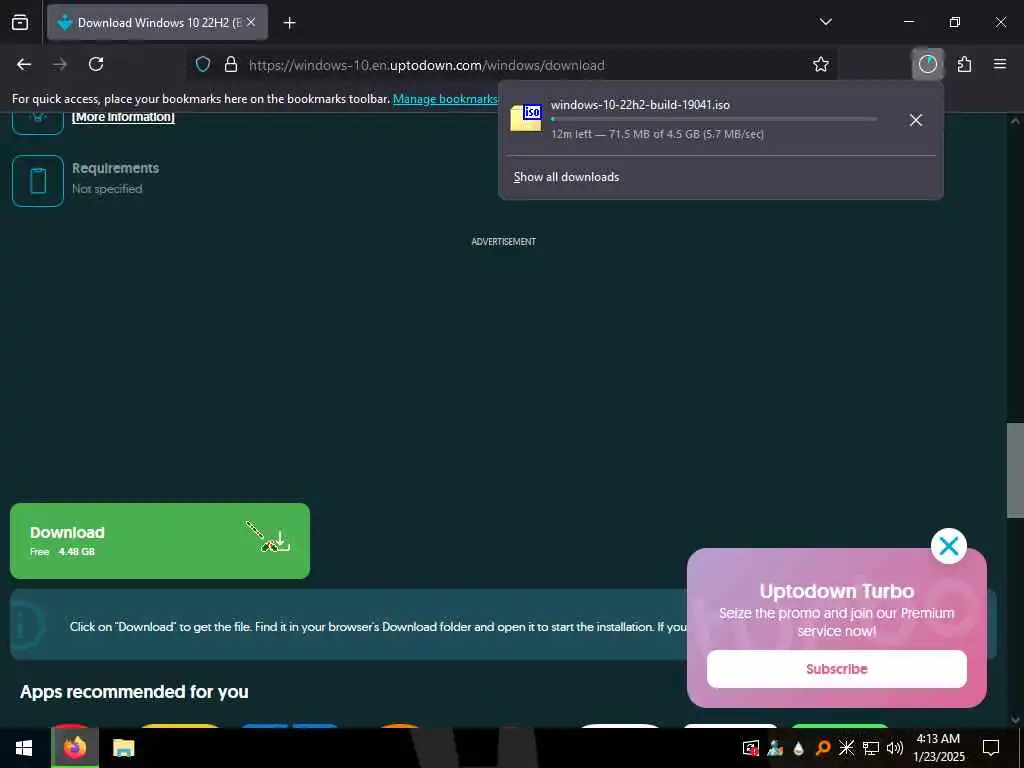The height and width of the screenshot is (768, 1024).
Task: Open the volume speaker tray icon
Action: tap(895, 748)
